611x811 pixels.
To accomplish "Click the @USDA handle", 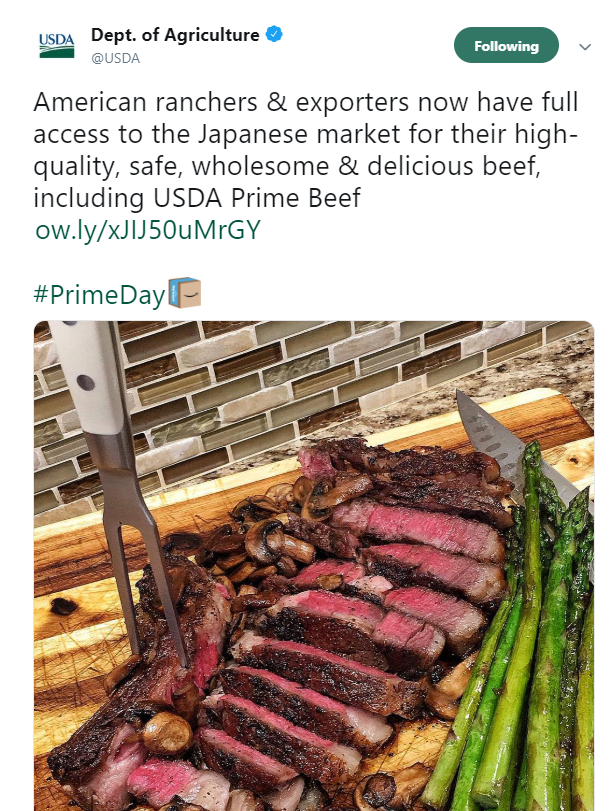I will coord(115,58).
